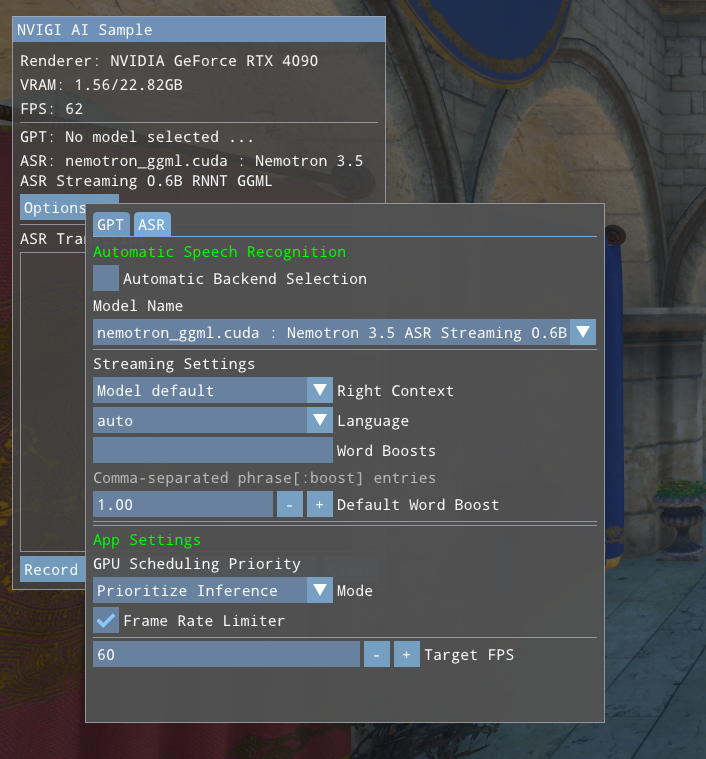Click the 'ASR: nemotron_ggml.cuda' status line

[192, 170]
